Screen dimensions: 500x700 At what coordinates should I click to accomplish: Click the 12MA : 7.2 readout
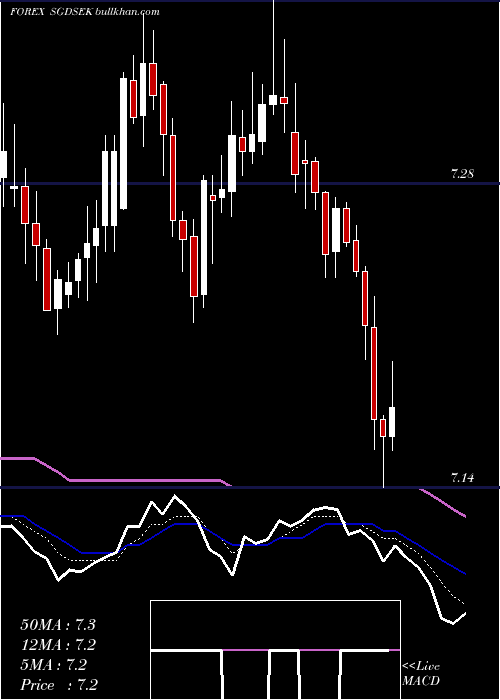coord(58,645)
